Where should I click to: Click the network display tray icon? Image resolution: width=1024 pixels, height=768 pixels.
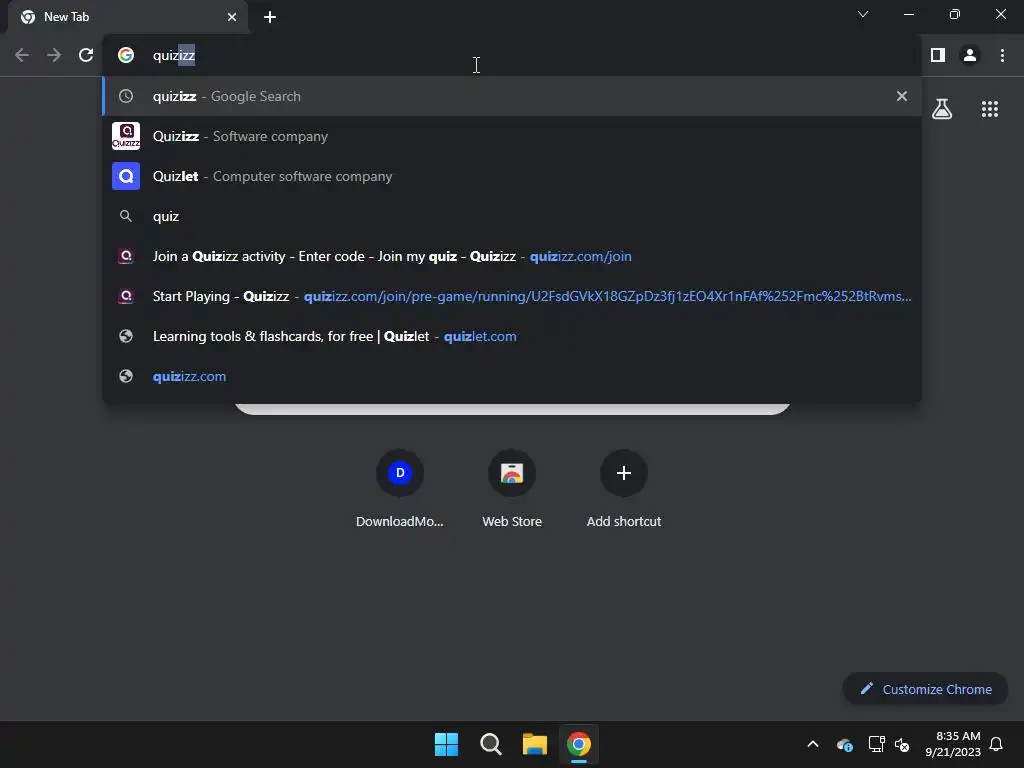click(x=876, y=744)
